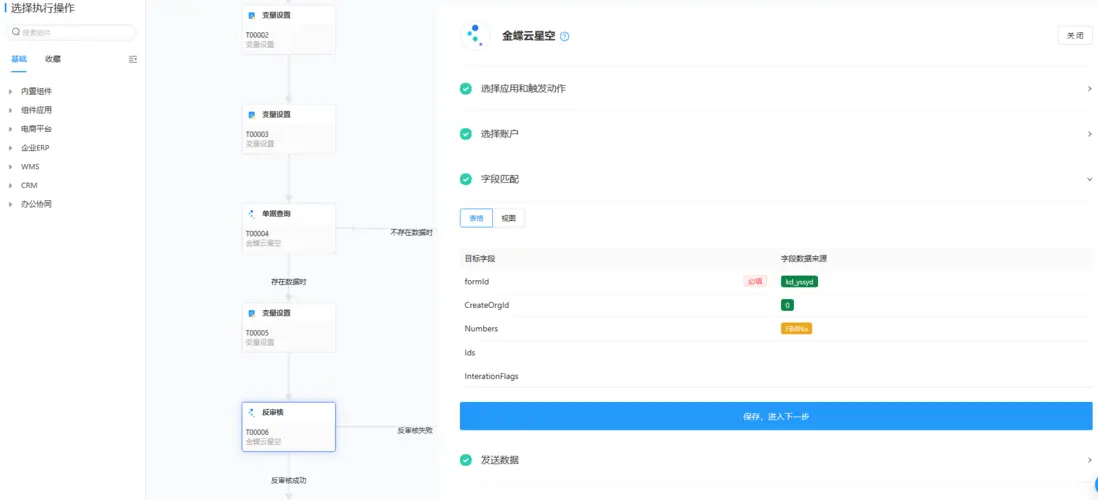Expand 发送数据 section chevron

[1090, 460]
